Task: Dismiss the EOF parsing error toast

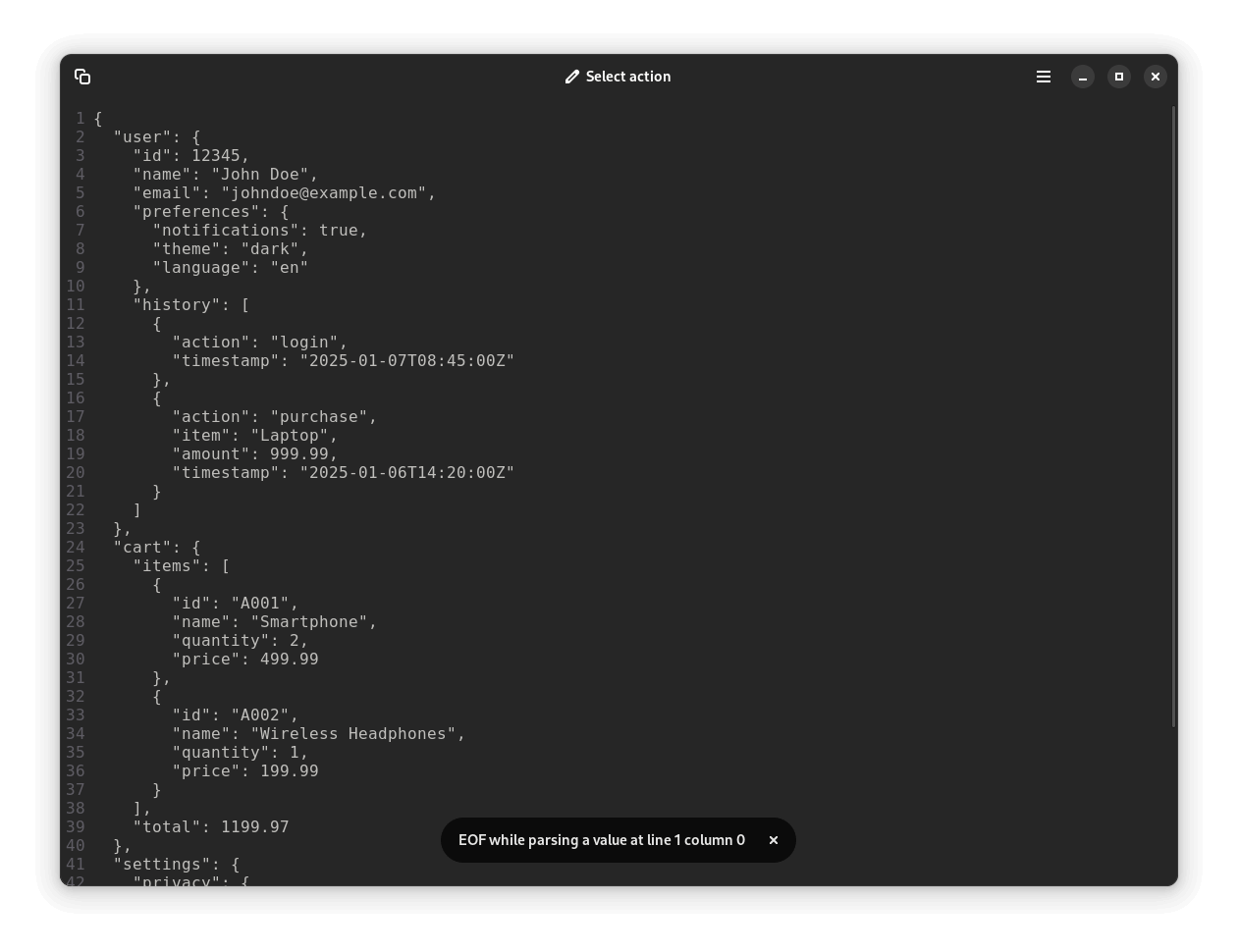Action: click(774, 840)
